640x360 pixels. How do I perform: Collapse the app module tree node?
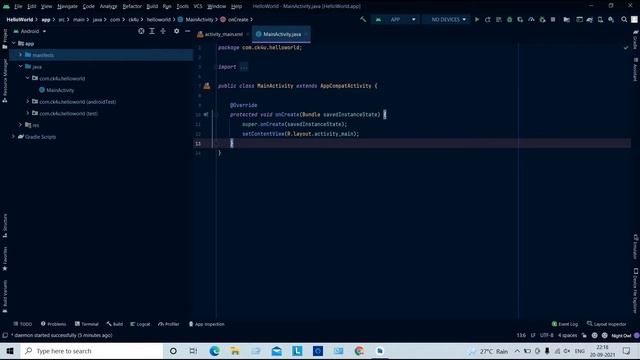click(x=13, y=43)
